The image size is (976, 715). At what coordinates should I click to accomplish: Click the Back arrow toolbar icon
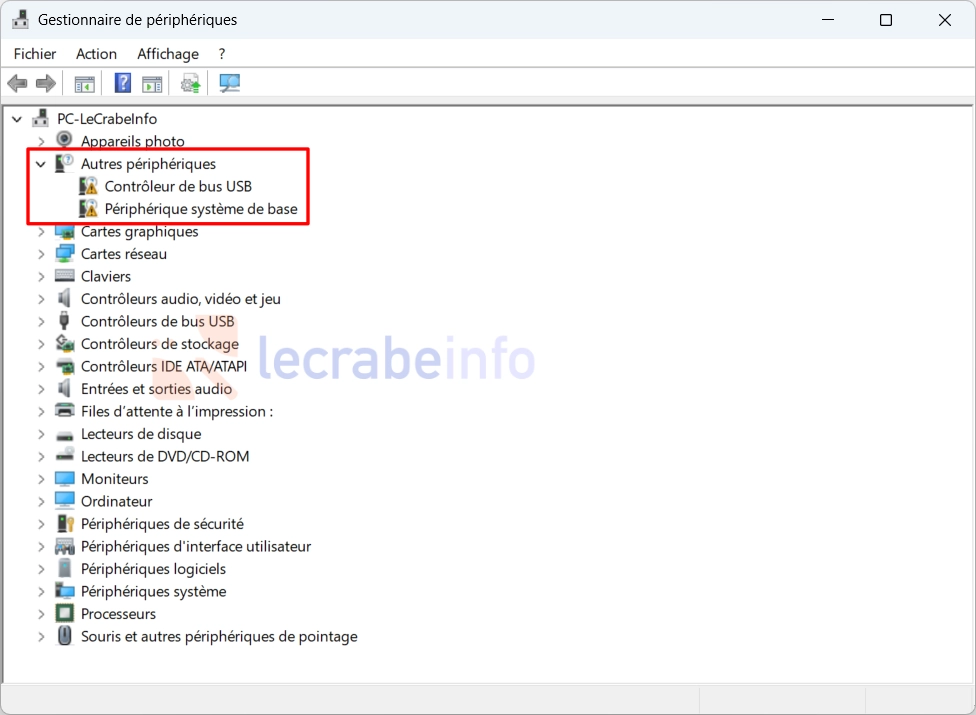(x=17, y=83)
